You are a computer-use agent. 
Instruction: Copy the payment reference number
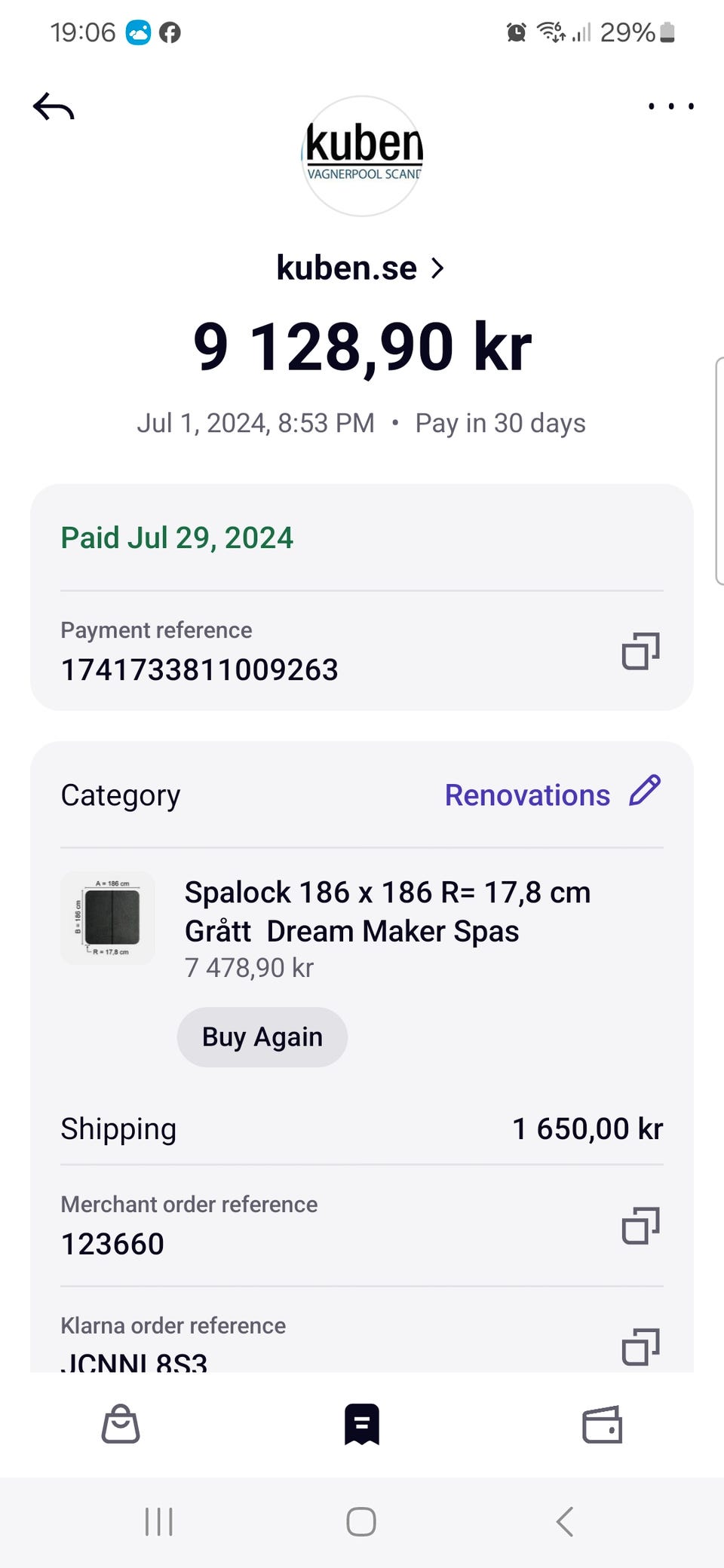coord(640,651)
